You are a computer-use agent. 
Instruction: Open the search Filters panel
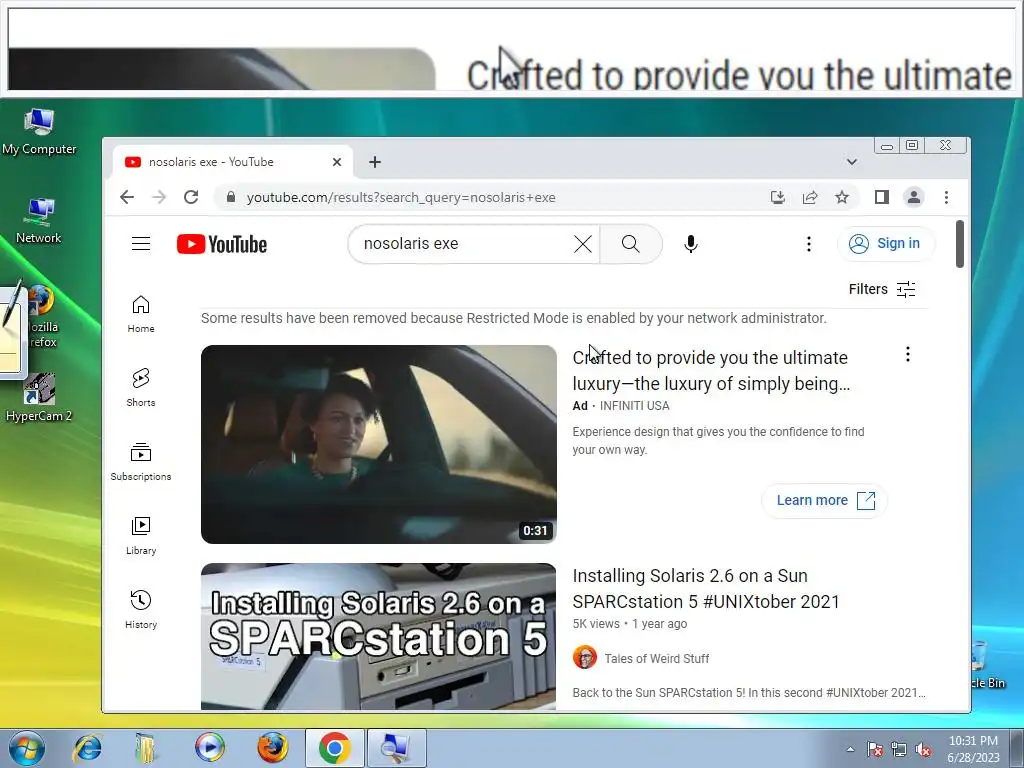click(882, 289)
